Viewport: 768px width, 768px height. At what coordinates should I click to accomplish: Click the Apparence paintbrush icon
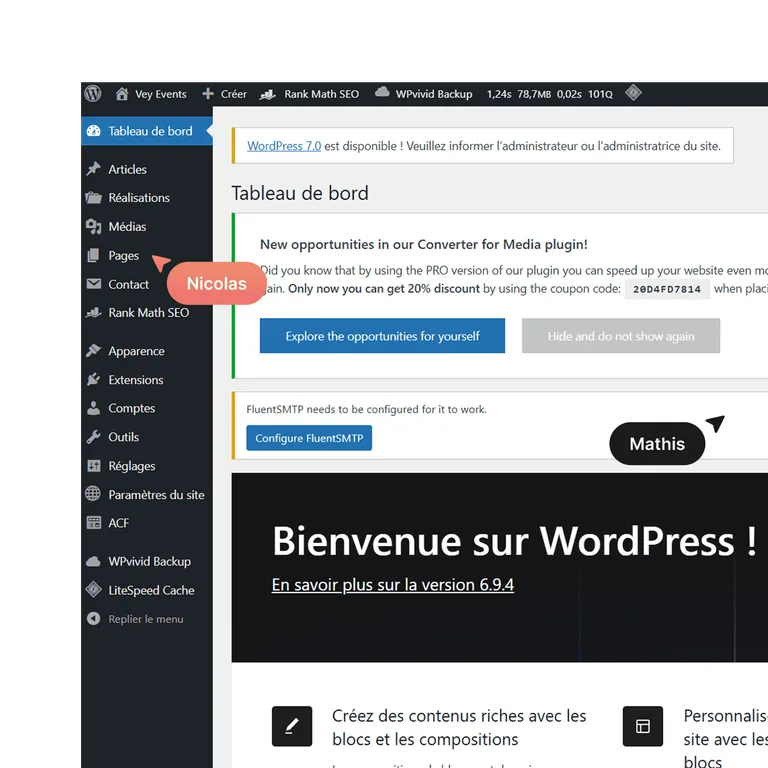point(94,351)
